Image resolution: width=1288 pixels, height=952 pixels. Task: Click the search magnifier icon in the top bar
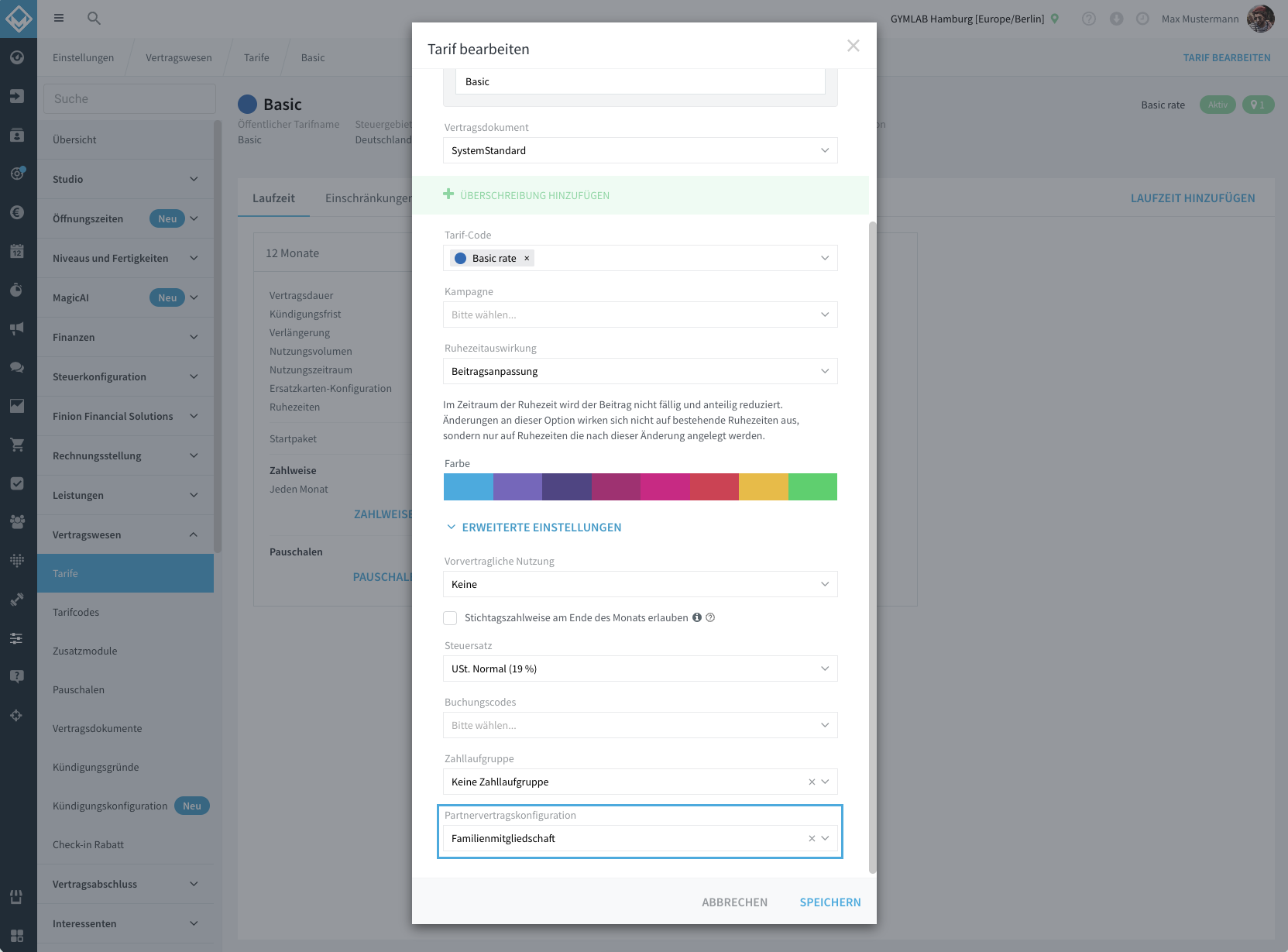(94, 18)
